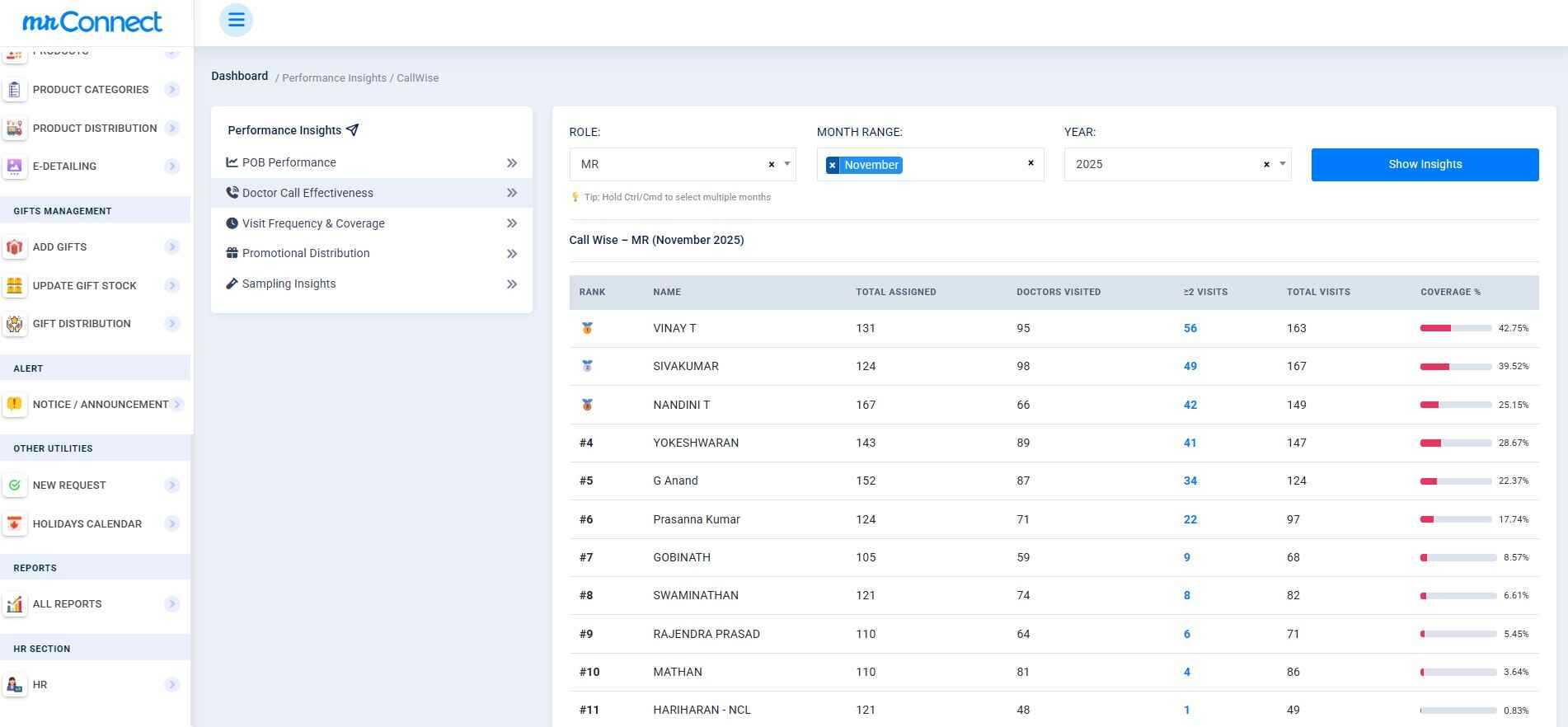Open the Year dropdown arrow
This screenshot has height=727, width=1568.
[x=1282, y=164]
